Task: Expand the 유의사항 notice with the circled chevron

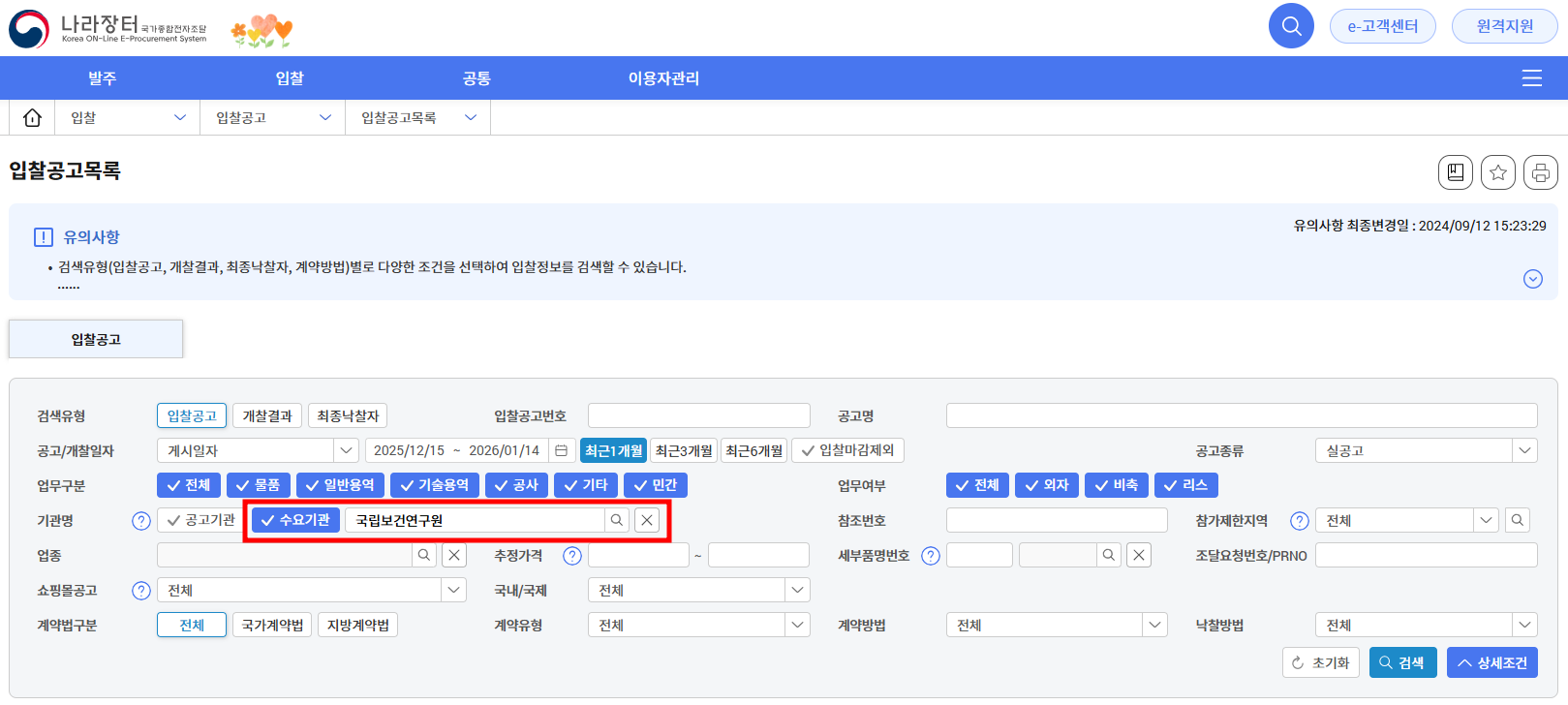Action: pyautogui.click(x=1533, y=279)
